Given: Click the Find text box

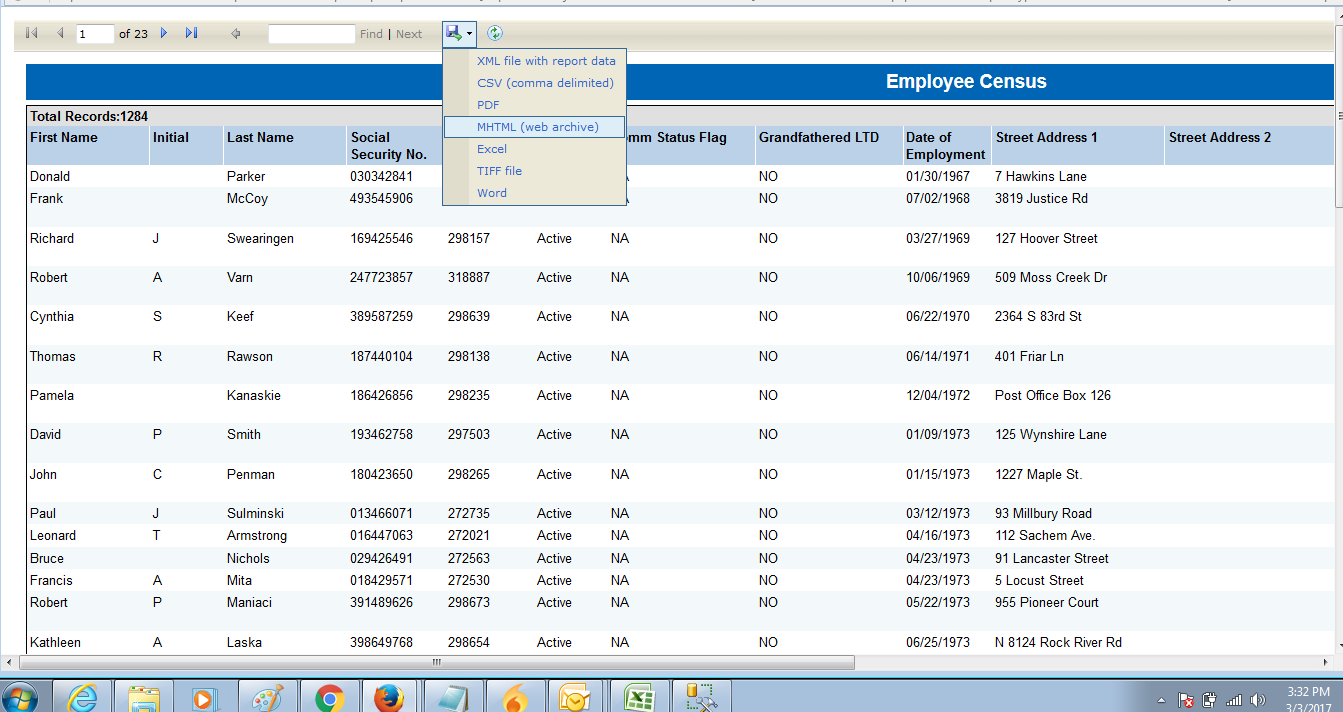Looking at the screenshot, I should pos(312,34).
